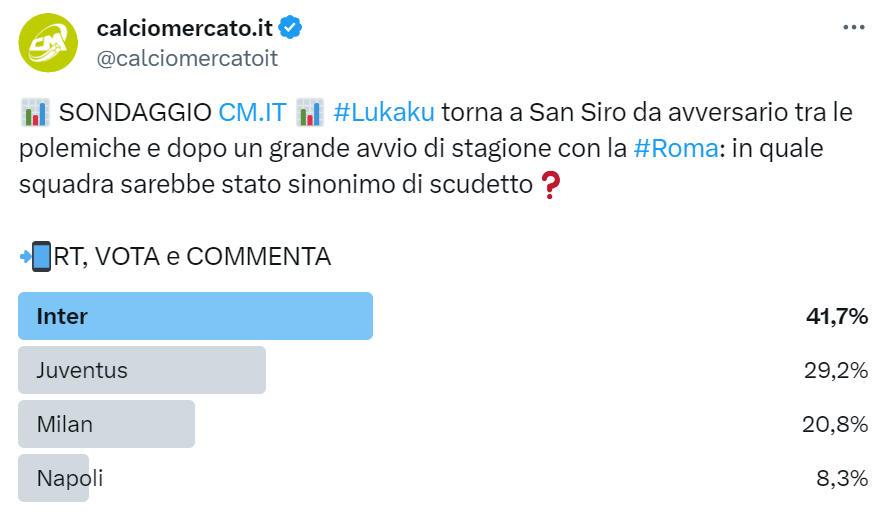Click the 8,3% Napoli percentage
The image size is (886, 514).
[x=841, y=478]
